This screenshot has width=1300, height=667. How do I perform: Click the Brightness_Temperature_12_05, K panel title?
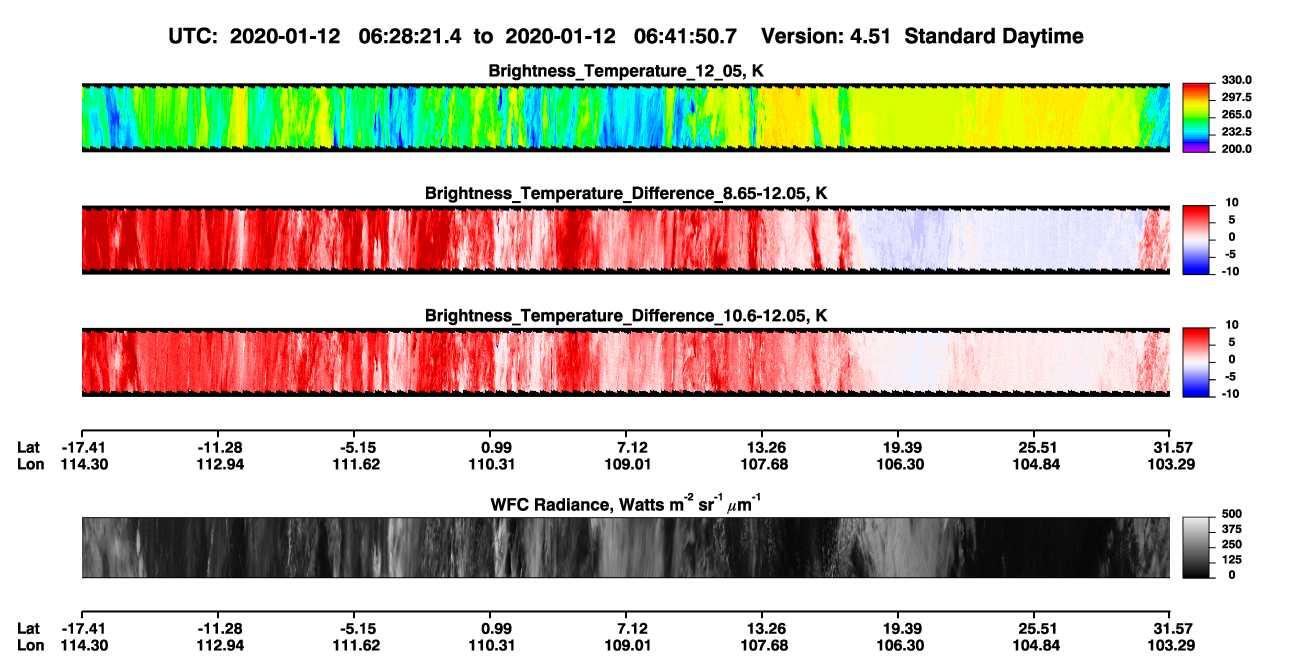(626, 71)
